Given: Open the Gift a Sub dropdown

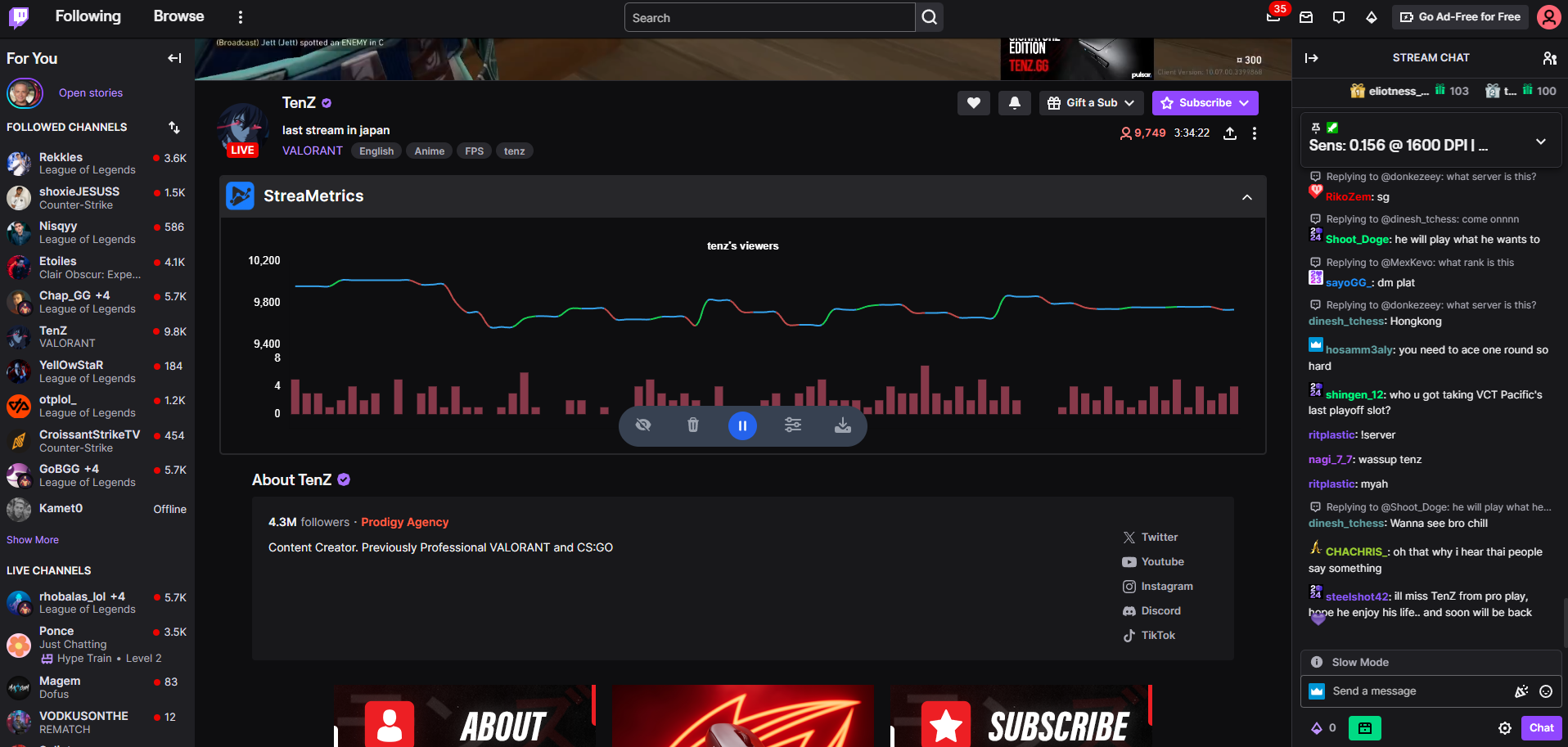Looking at the screenshot, I should pyautogui.click(x=1091, y=103).
